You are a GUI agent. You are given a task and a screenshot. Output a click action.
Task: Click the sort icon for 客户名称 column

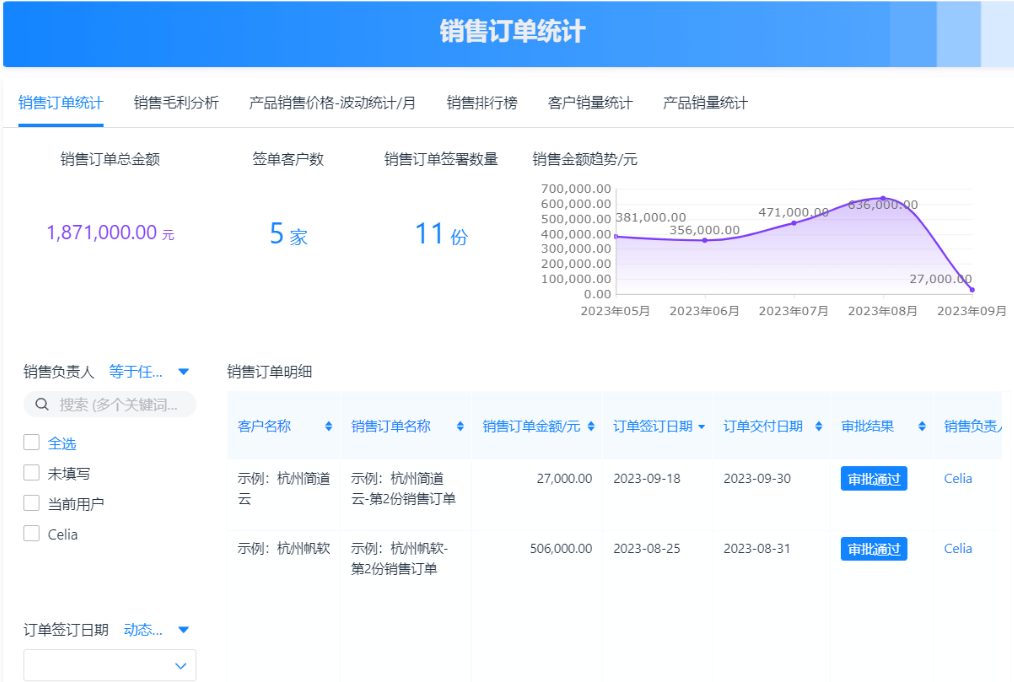click(x=329, y=426)
